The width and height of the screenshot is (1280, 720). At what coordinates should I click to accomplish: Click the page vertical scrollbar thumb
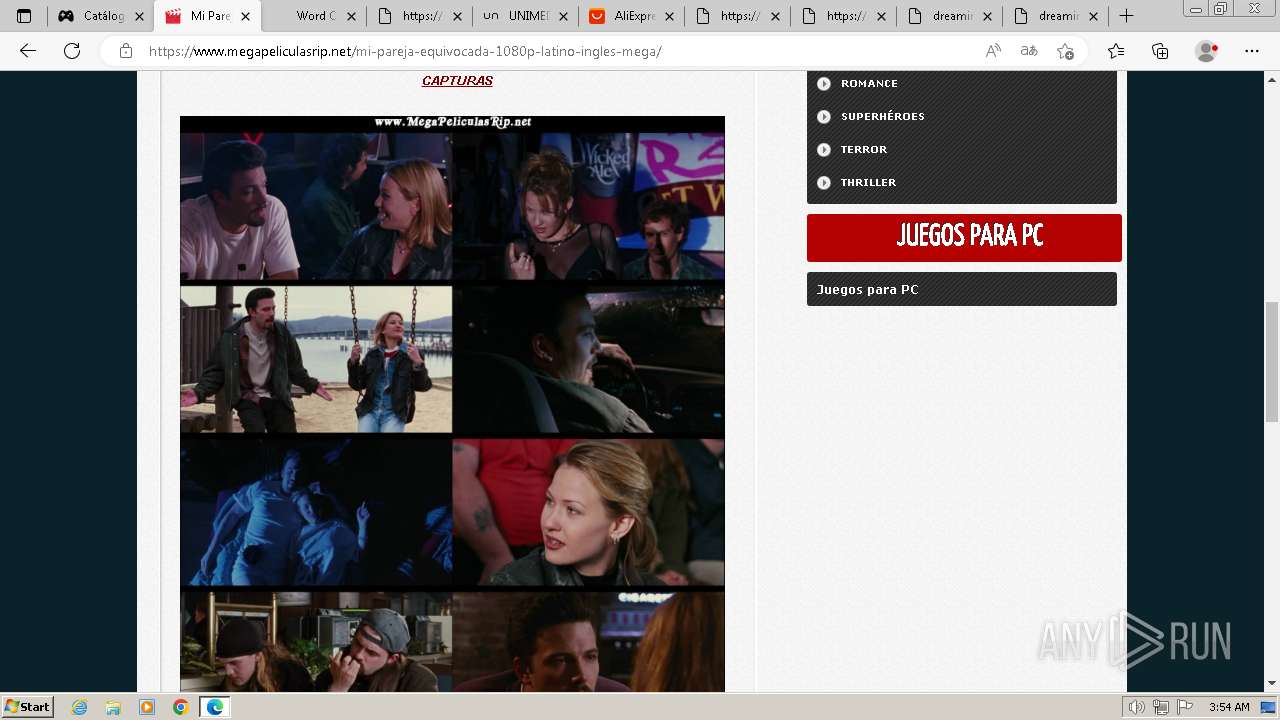(x=1272, y=361)
